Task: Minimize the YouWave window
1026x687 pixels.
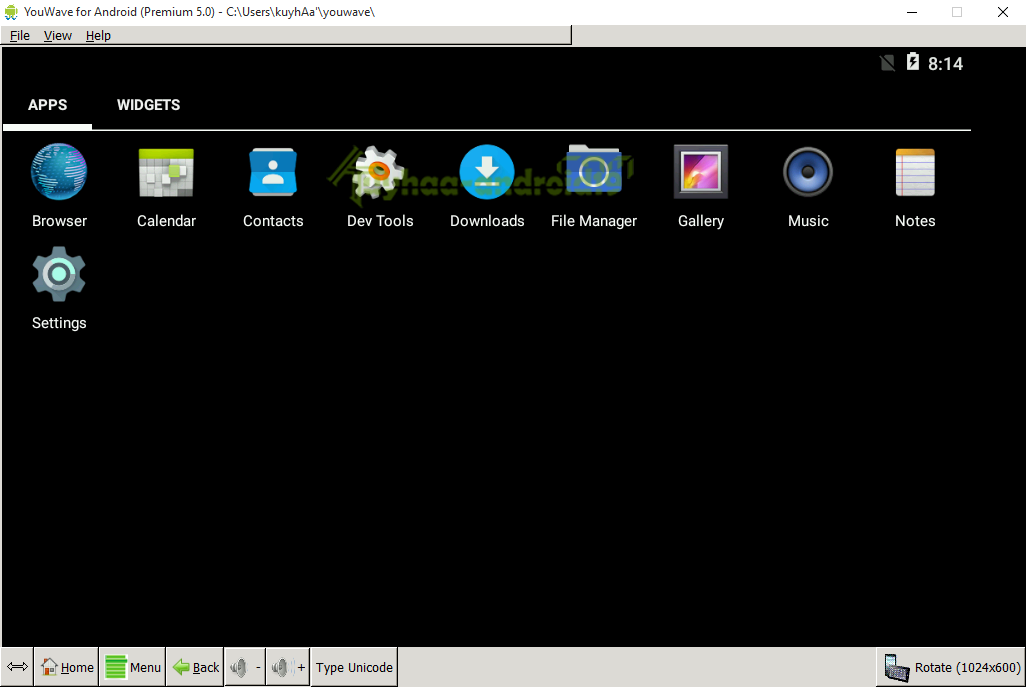Action: pyautogui.click(x=911, y=12)
